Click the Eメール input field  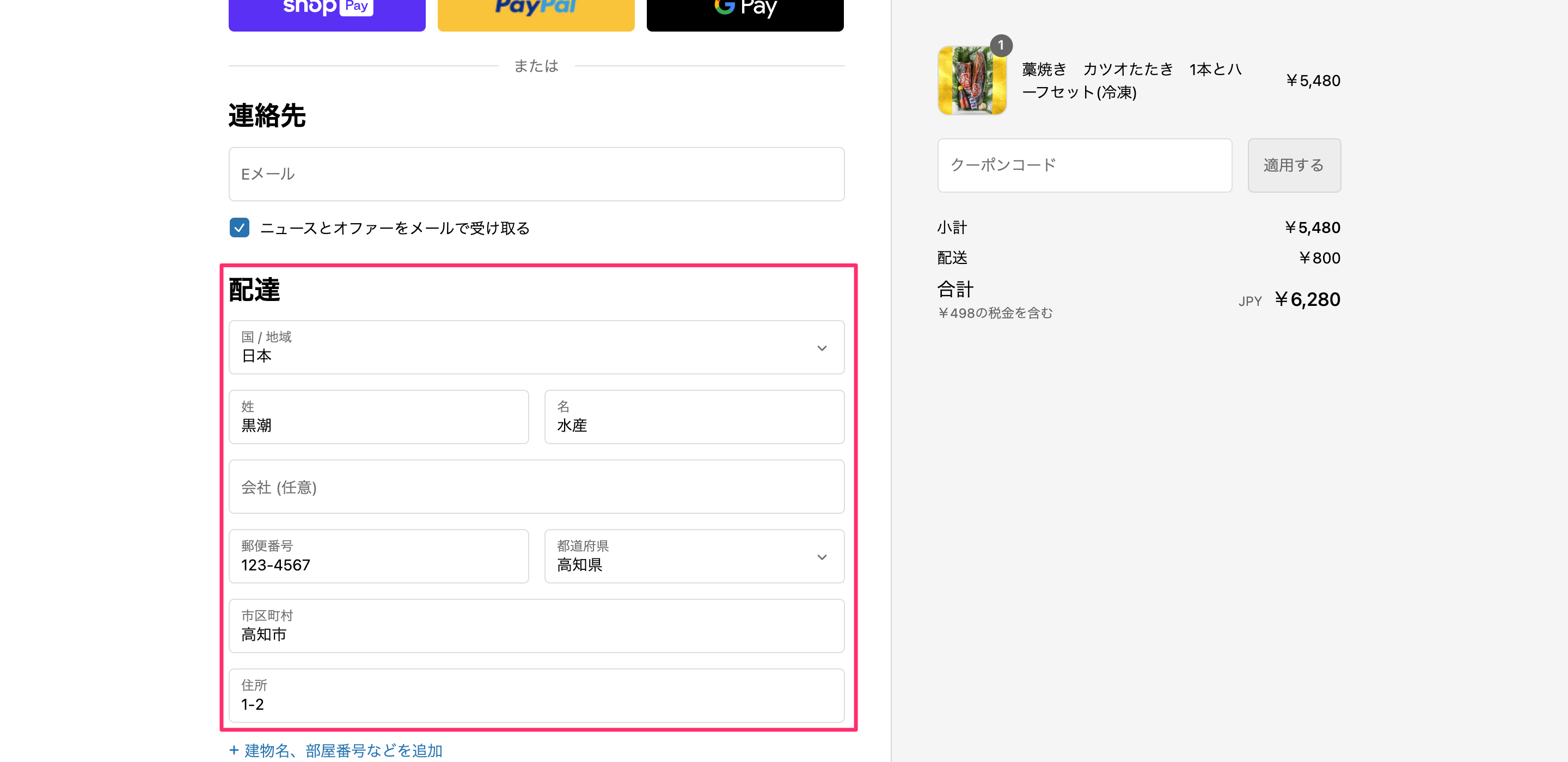point(536,174)
